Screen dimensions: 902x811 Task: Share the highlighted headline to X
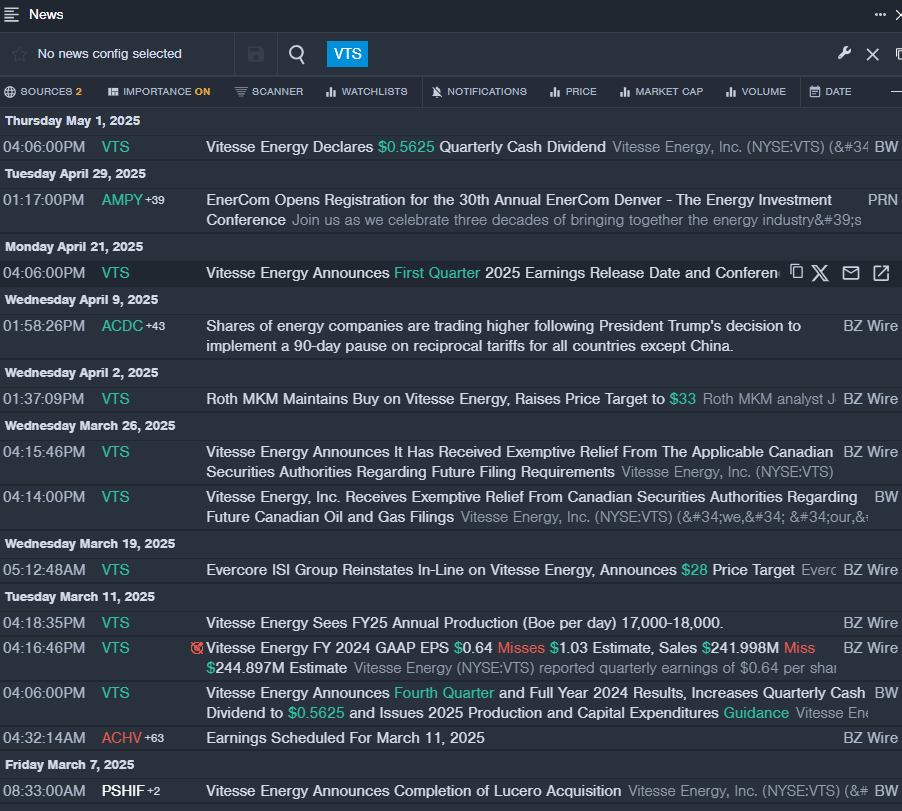coord(820,273)
